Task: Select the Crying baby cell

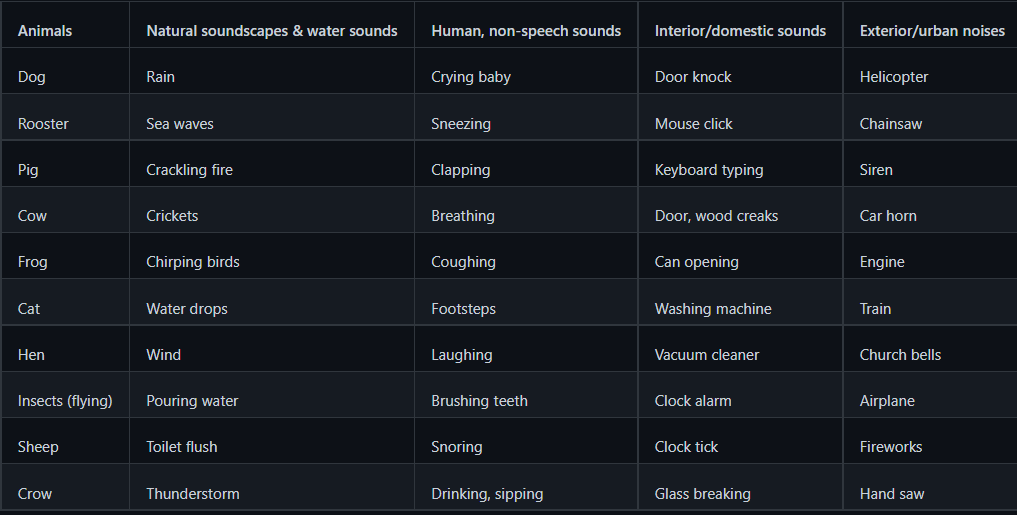Action: tap(471, 77)
